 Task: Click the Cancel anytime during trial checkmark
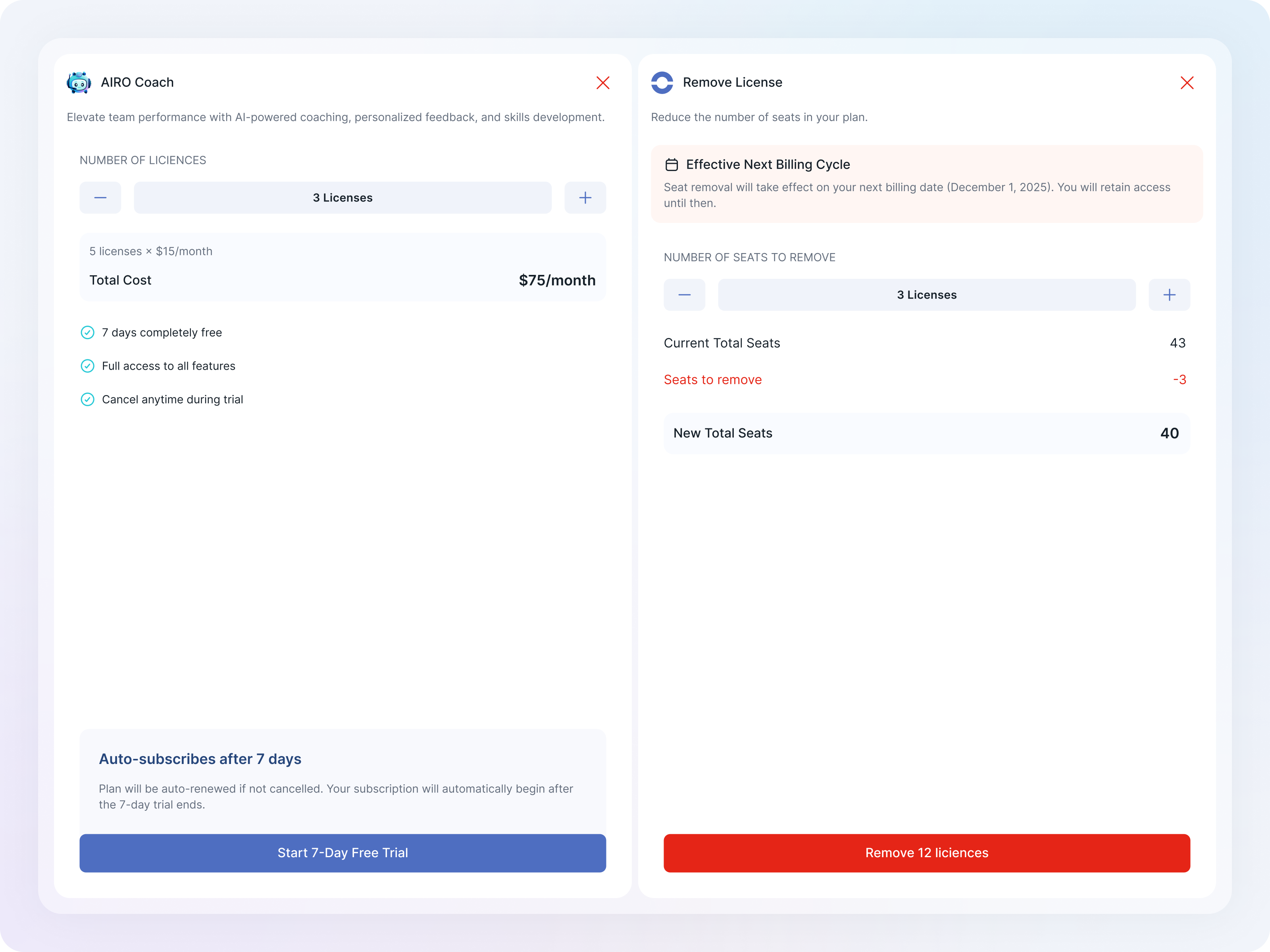coord(87,399)
